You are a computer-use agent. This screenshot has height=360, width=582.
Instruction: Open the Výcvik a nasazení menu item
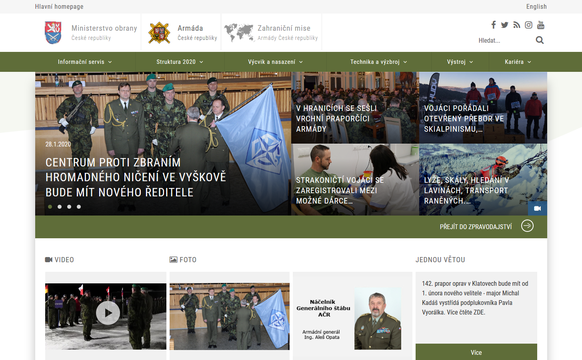275,62
